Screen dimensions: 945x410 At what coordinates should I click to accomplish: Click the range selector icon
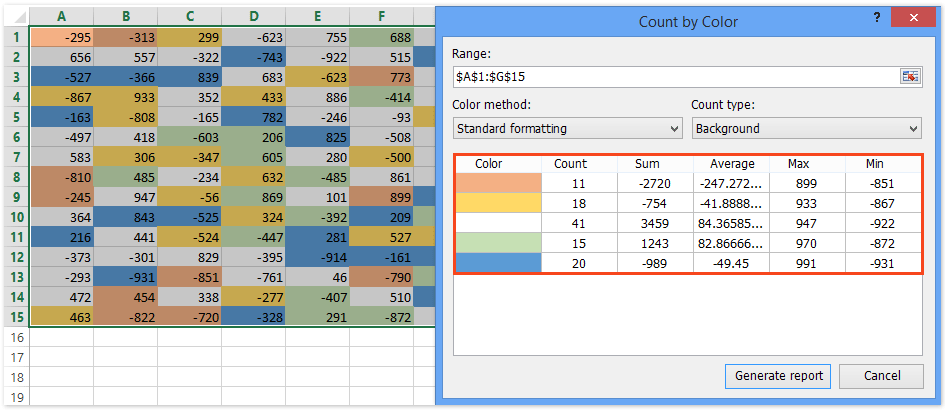click(x=909, y=76)
